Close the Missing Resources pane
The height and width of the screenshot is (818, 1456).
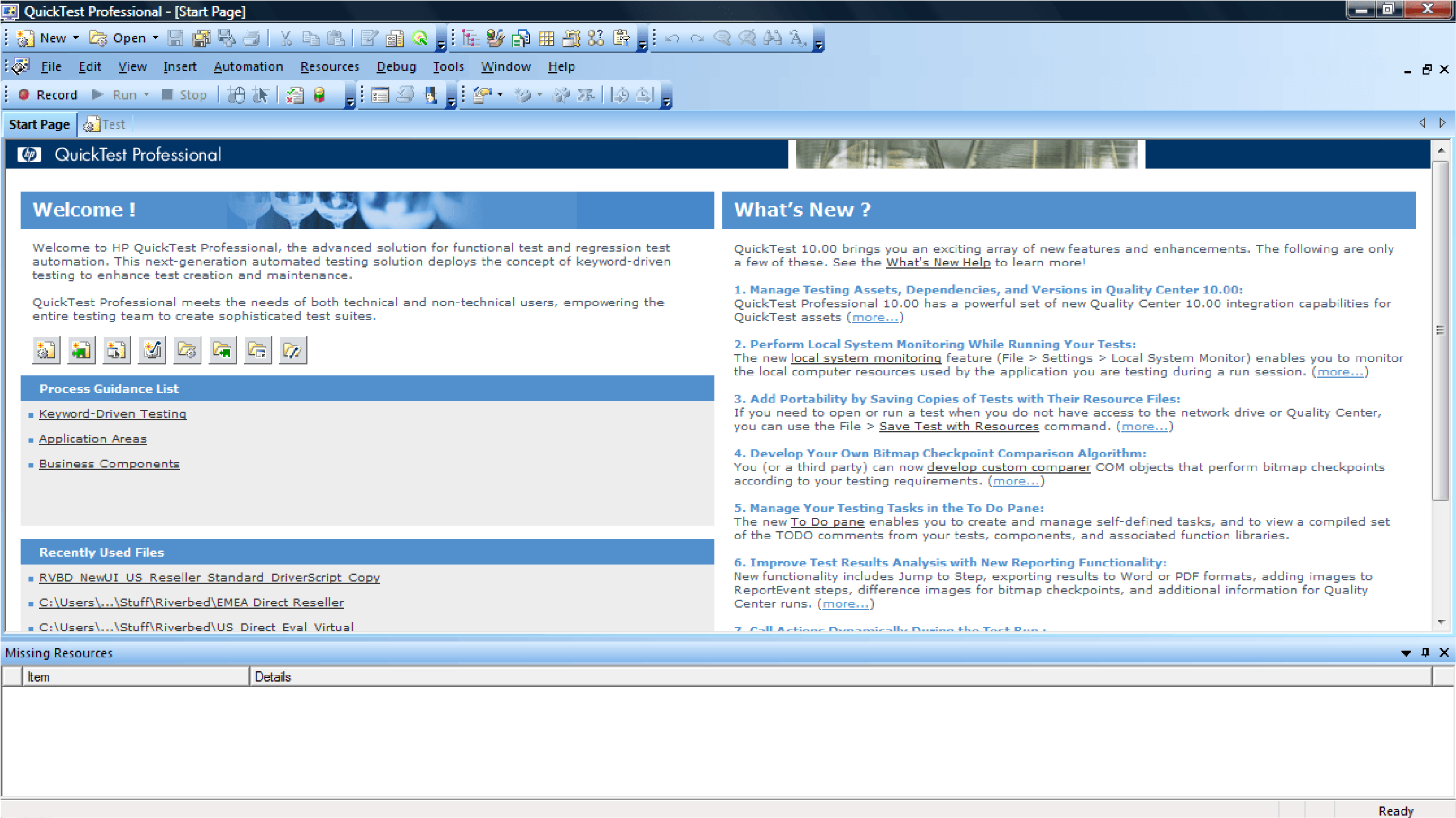[1444, 652]
